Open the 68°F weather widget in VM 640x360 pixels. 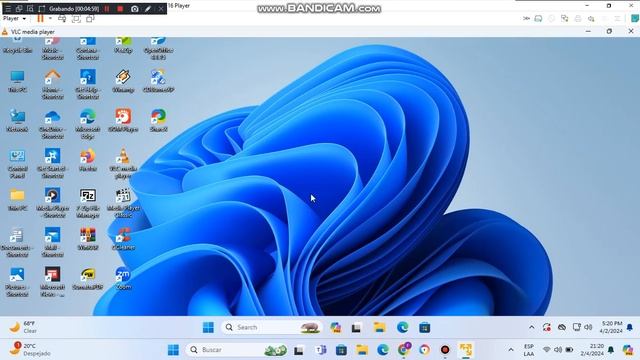coord(23,327)
